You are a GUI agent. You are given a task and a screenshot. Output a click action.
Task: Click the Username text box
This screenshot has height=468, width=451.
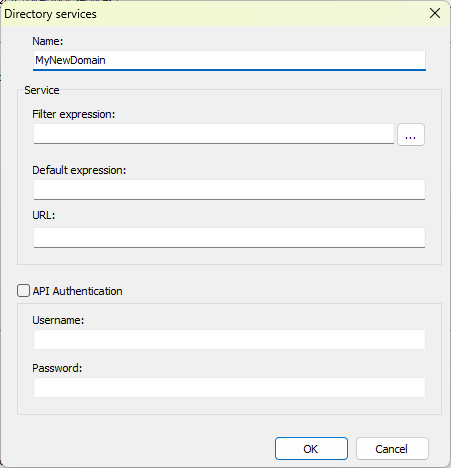229,339
